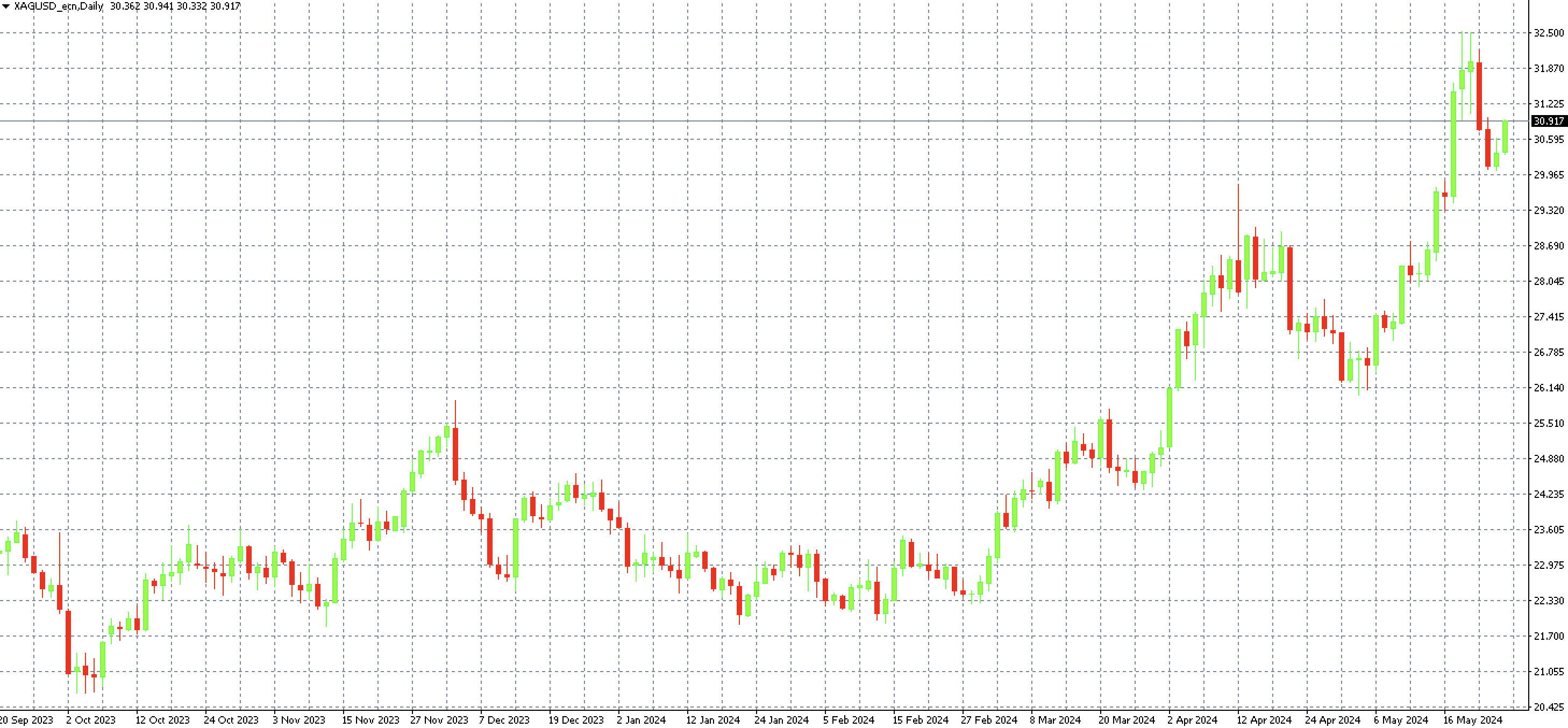The width and height of the screenshot is (1568, 728).
Task: Click the 23.605 label on price scale
Action: (1548, 530)
